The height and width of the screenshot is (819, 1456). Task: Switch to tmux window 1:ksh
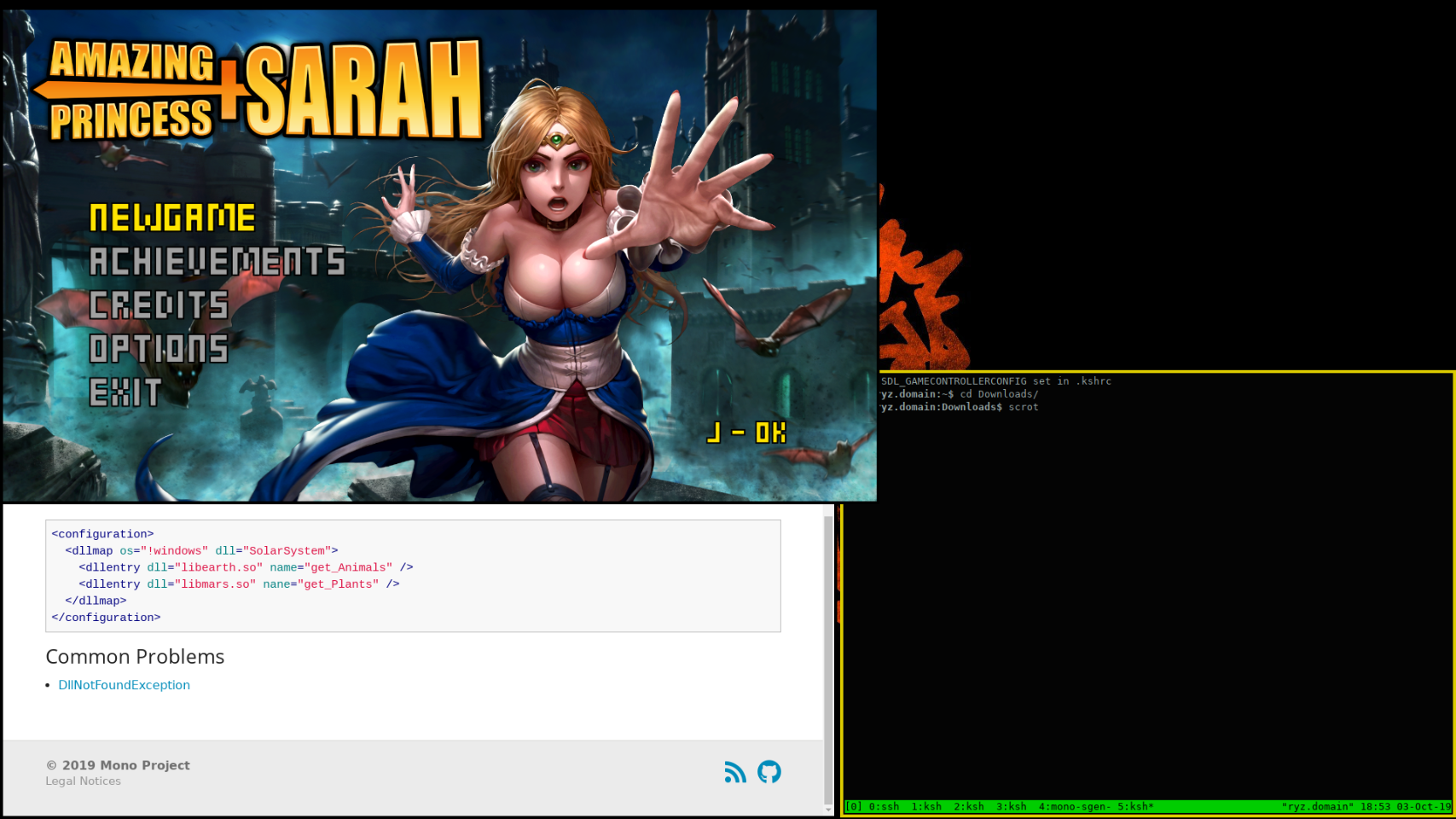click(x=926, y=806)
